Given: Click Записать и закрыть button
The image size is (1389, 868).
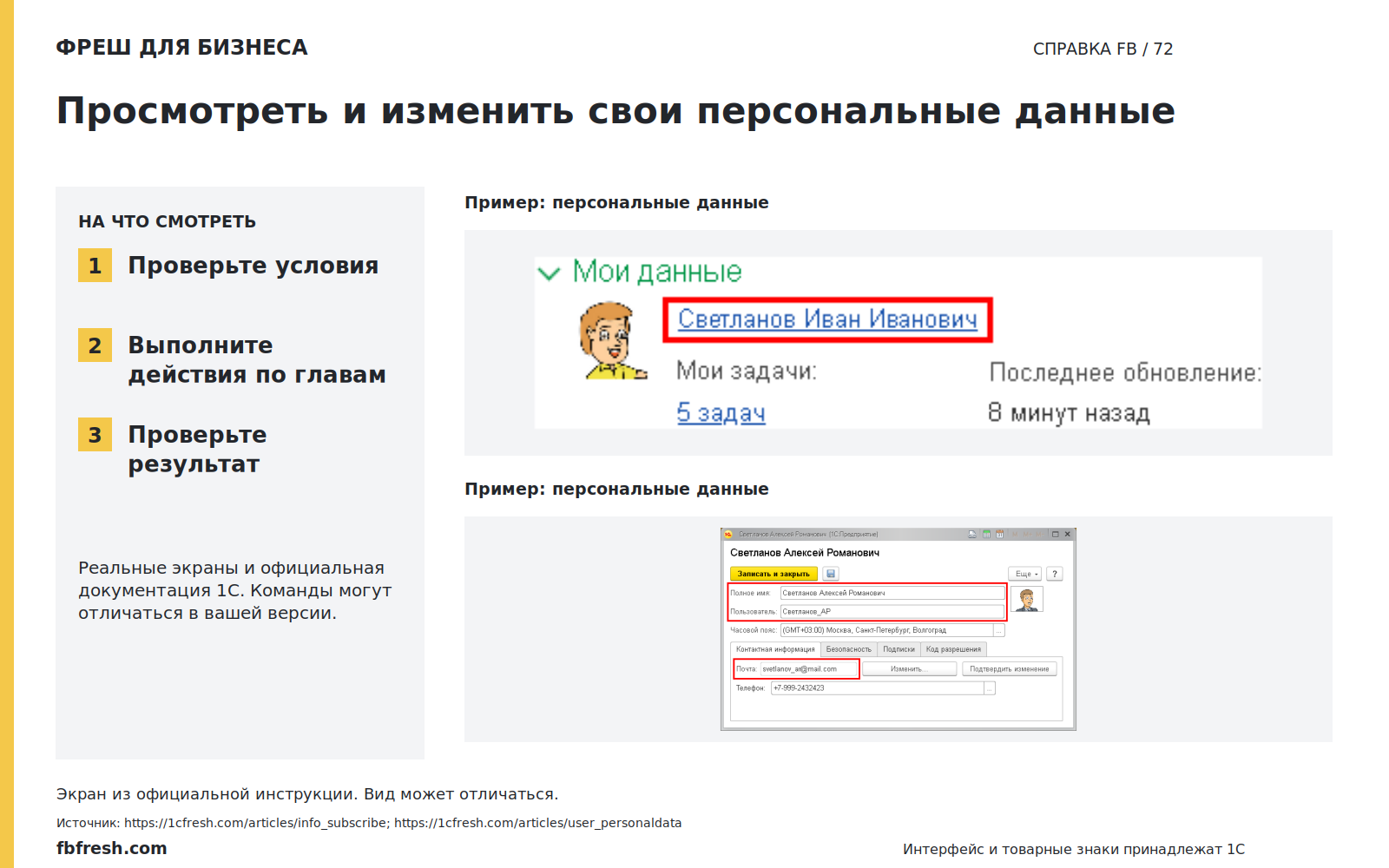Looking at the screenshot, I should (773, 574).
